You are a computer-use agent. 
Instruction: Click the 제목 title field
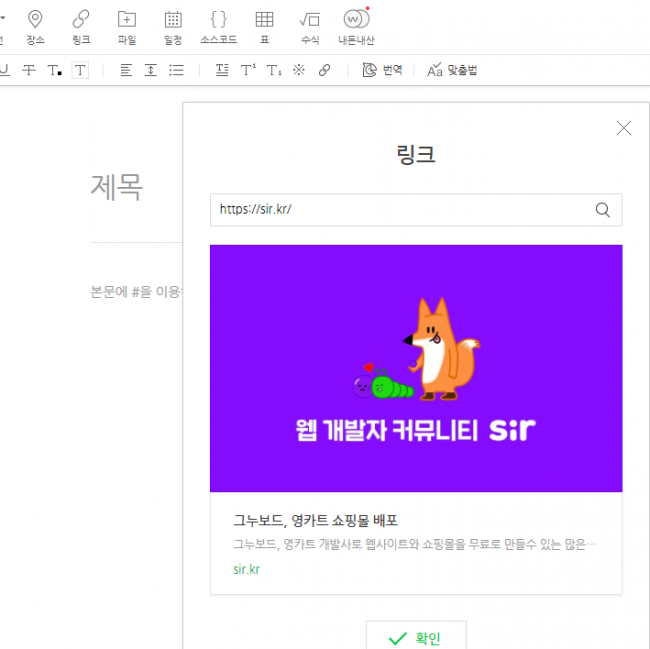click(116, 187)
